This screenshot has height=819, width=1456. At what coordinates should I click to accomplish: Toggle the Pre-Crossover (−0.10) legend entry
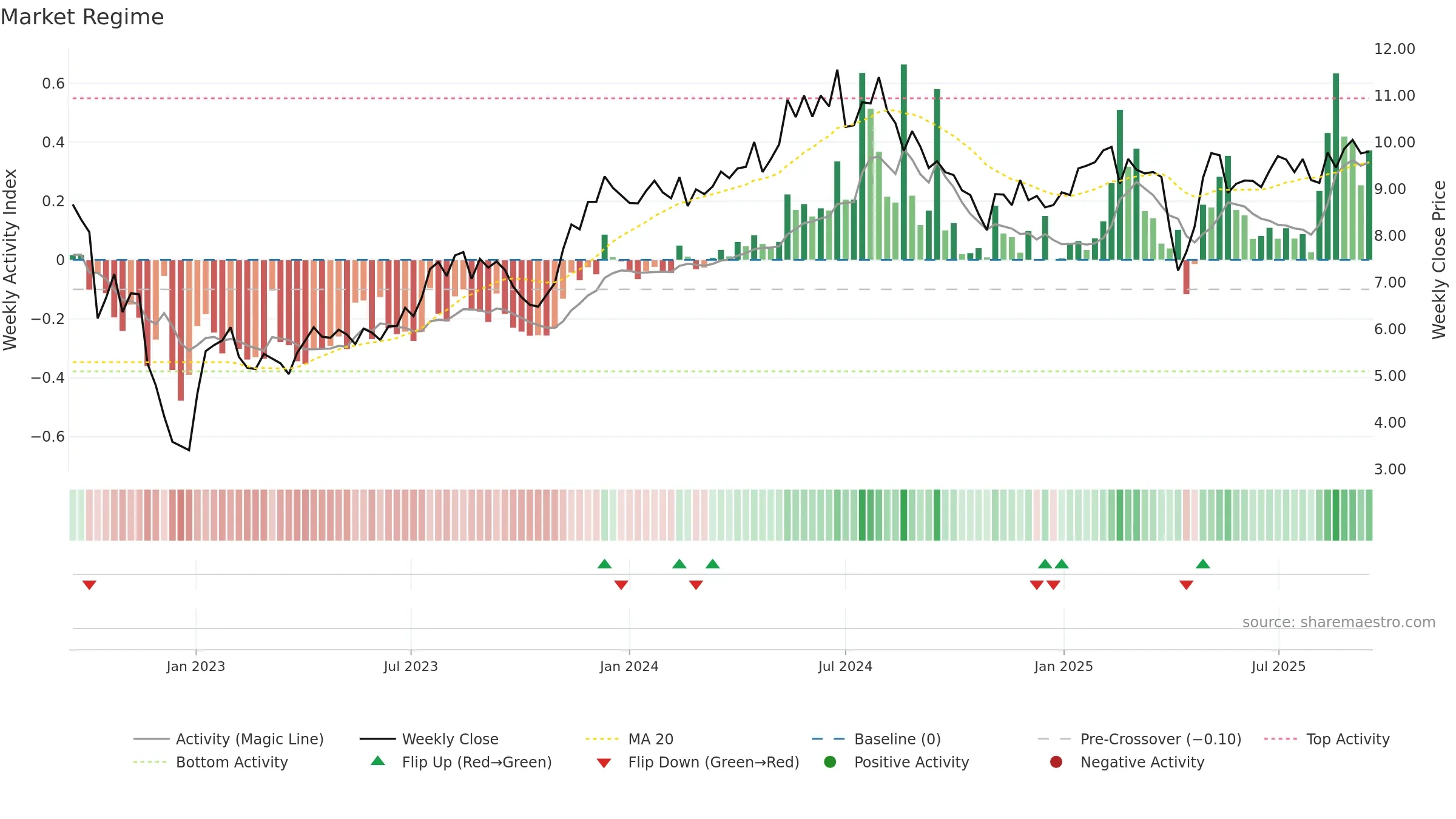[x=1139, y=739]
